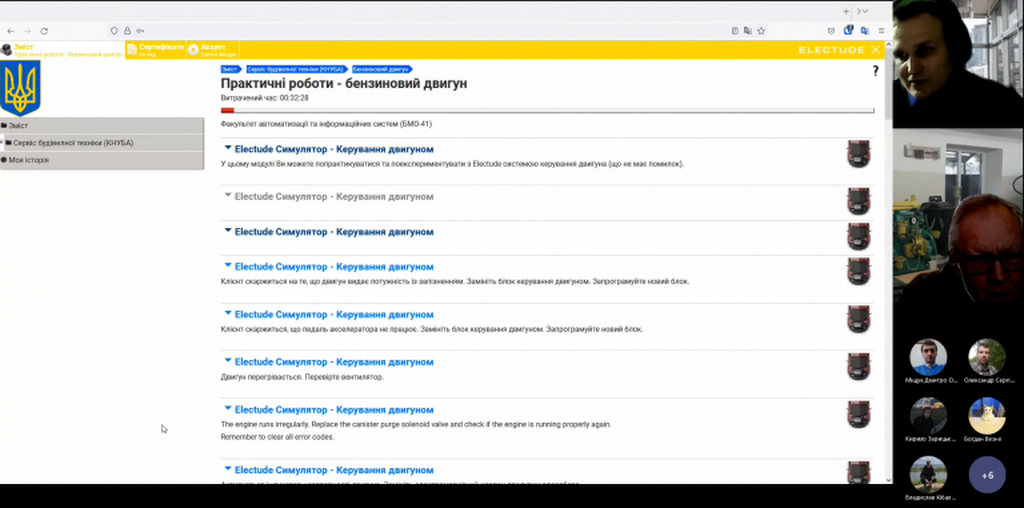The image size is (1024, 508).
Task: Toggle triangle for 'потужність із запізненням' row
Action: pos(228,266)
